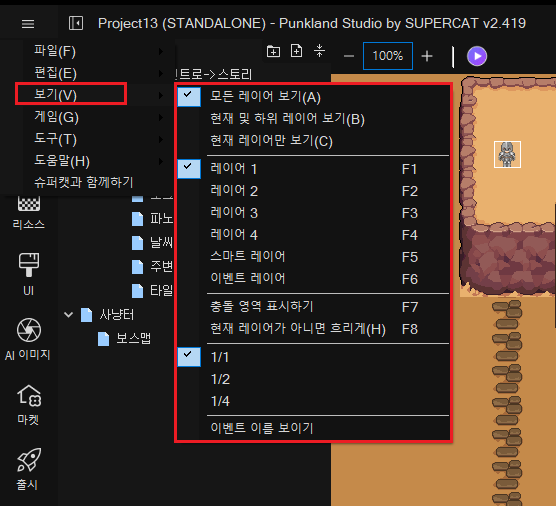Click the 100% zoom input field
Screen dimensions: 556x506
[x=388, y=56]
